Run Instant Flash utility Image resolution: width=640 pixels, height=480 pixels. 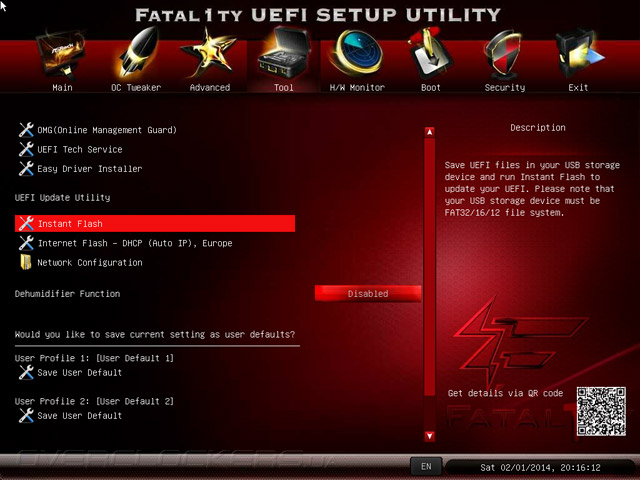pyautogui.click(x=155, y=224)
